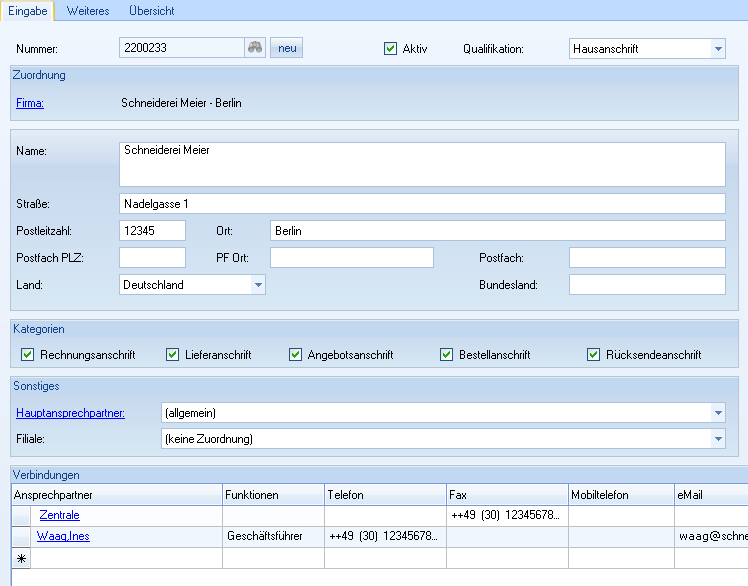This screenshot has height=586, width=748.
Task: Expand the Land dropdown list
Action: pyautogui.click(x=258, y=285)
